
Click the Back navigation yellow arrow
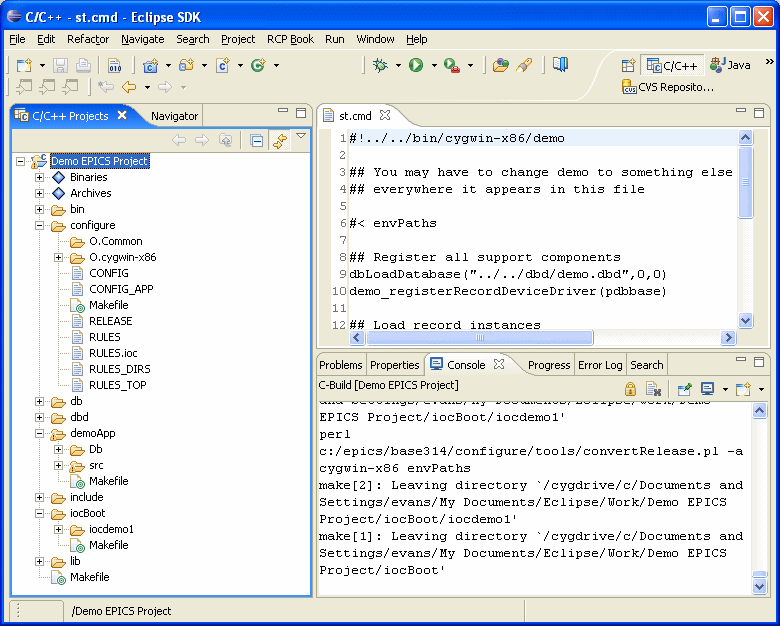[x=129, y=87]
